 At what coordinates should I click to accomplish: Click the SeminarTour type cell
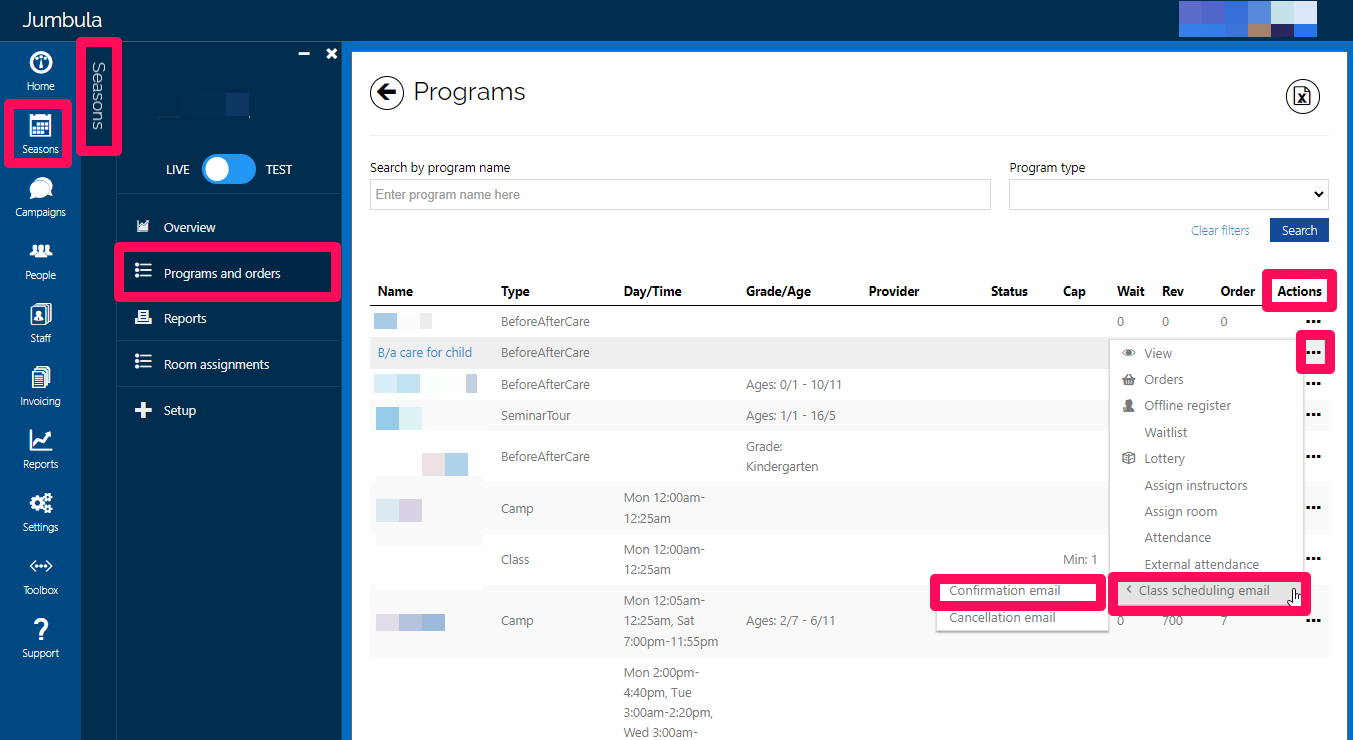pyautogui.click(x=536, y=415)
